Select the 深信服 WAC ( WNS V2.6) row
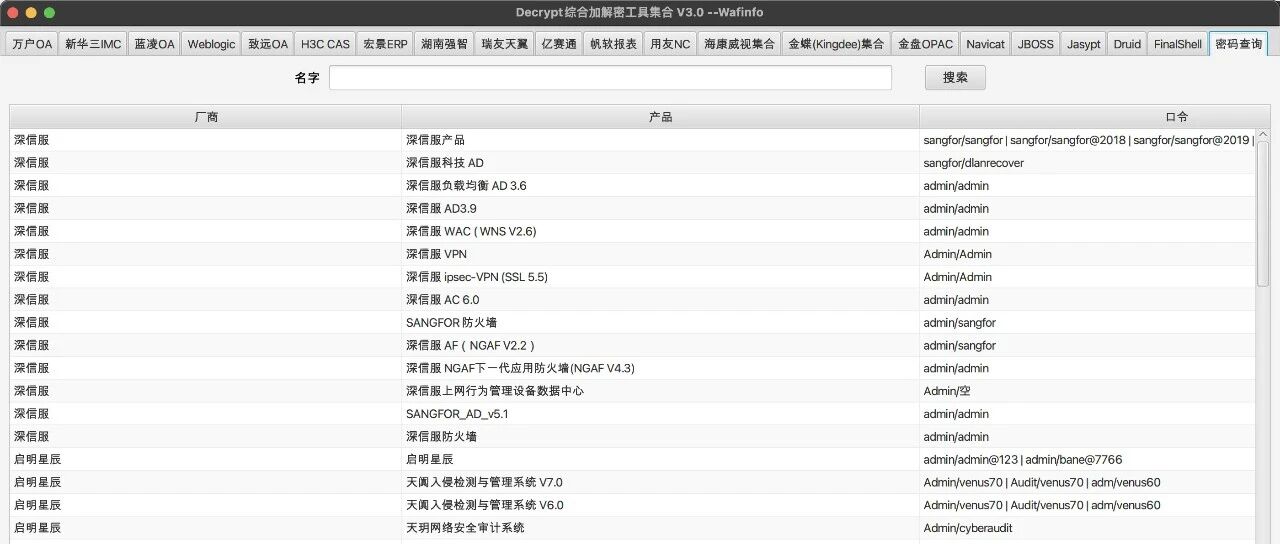This screenshot has height=544, width=1280. 633,231
